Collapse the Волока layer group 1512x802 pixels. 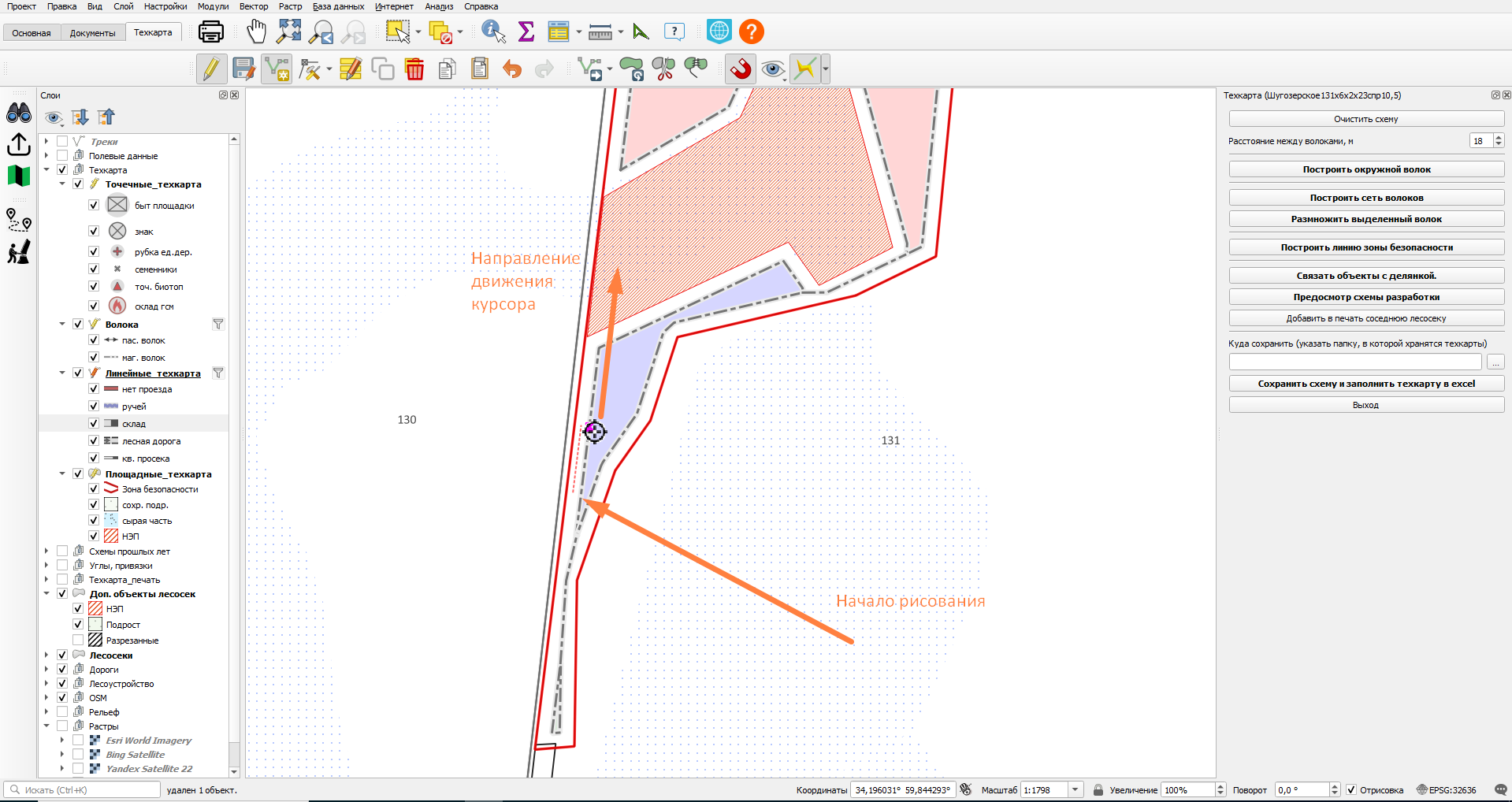[x=62, y=324]
